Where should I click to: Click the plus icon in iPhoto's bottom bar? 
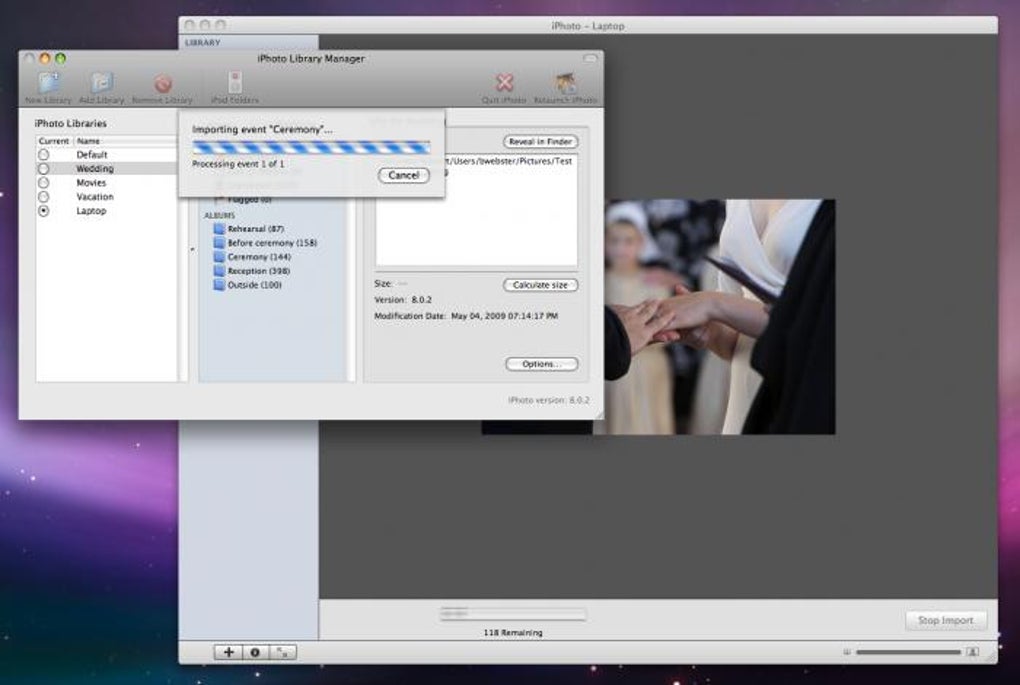pyautogui.click(x=228, y=652)
